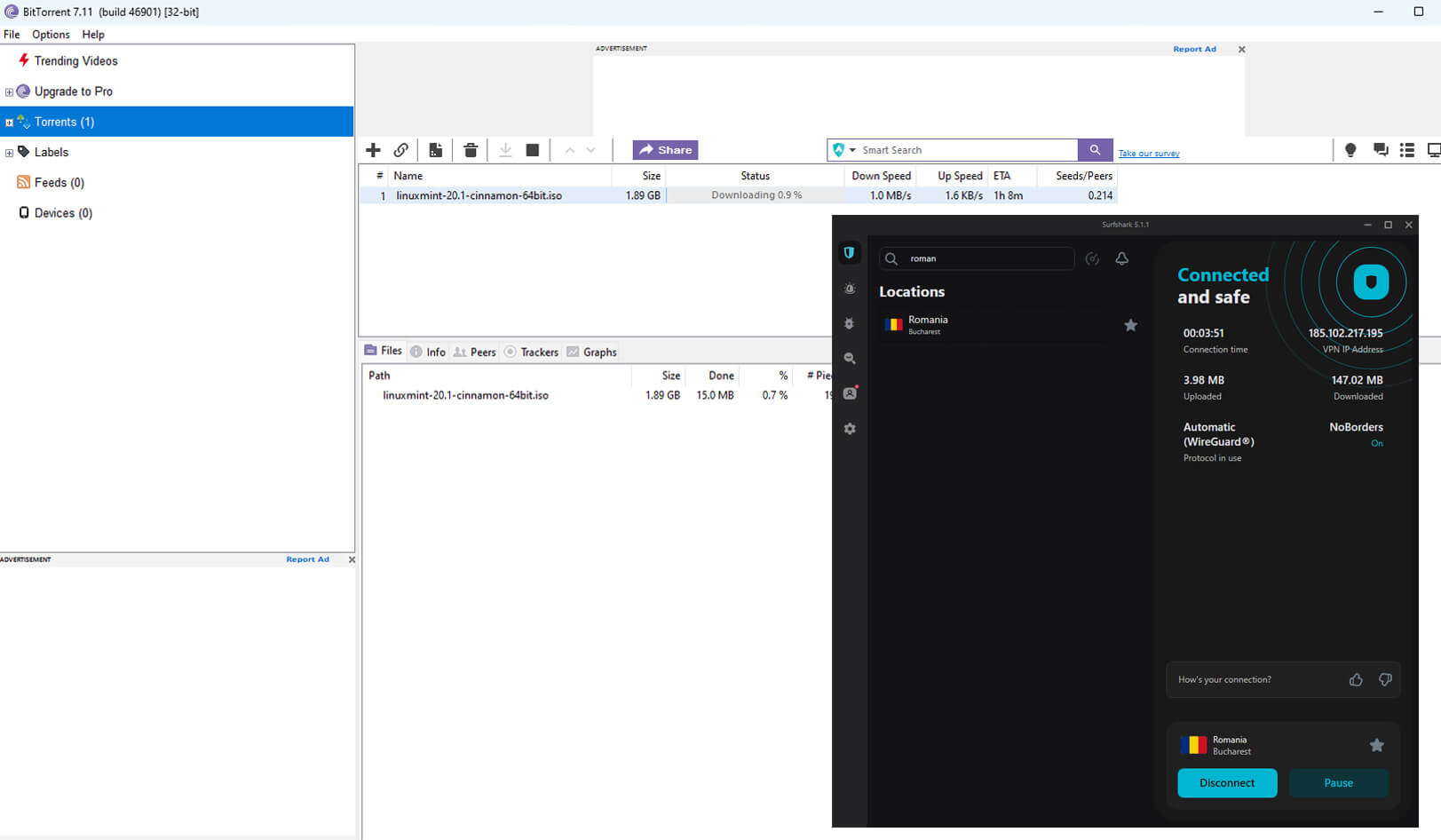1441x840 pixels.
Task: Switch to the Graphs tab
Action: point(592,353)
